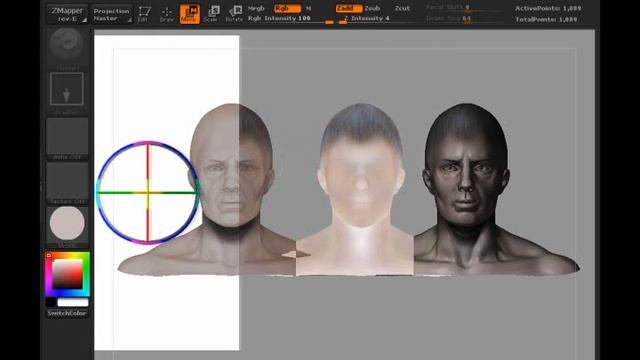This screenshot has width=640, height=360.
Task: Open the ZMapper rev-E plugin
Action: (x=67, y=14)
